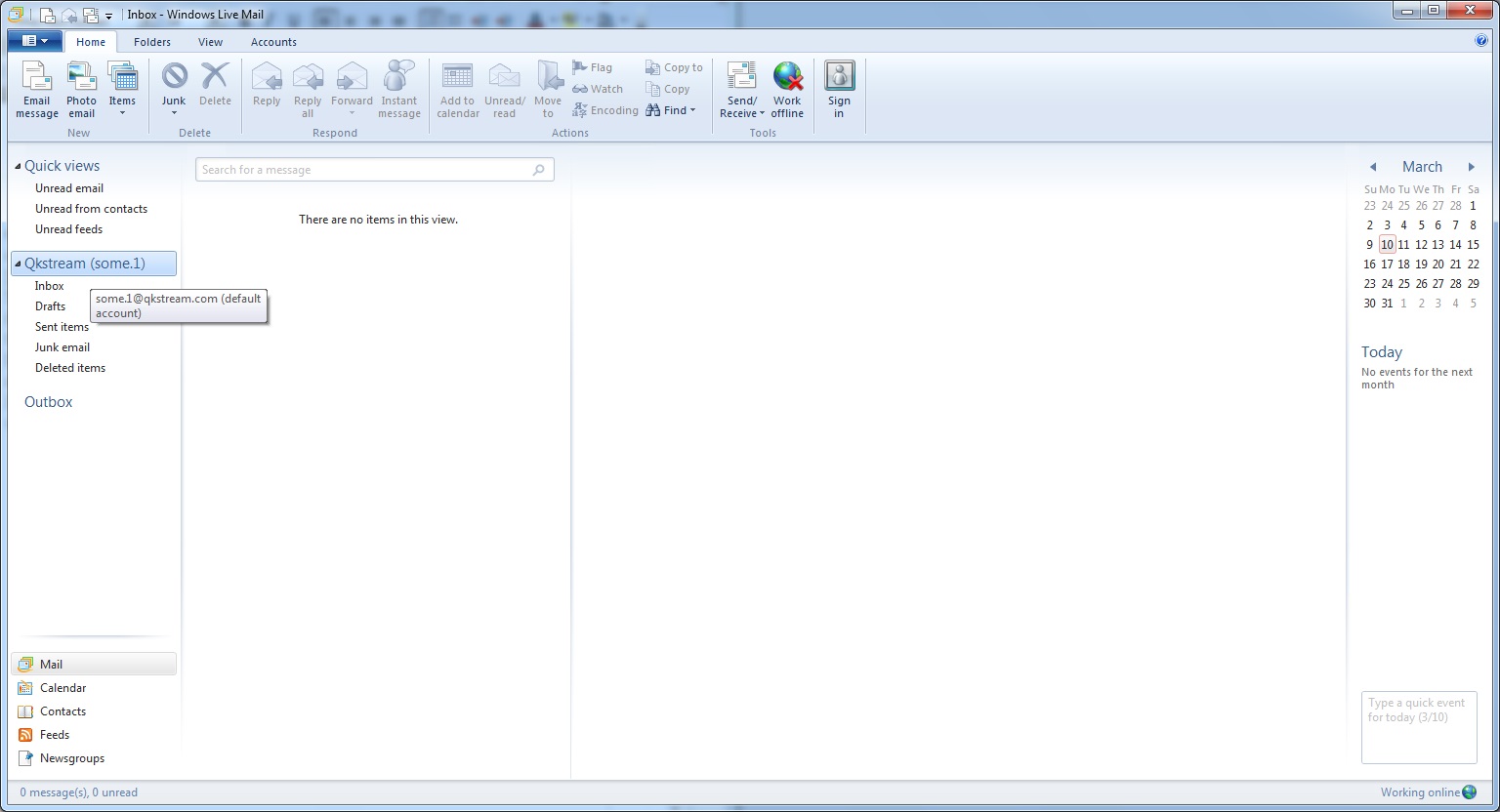
Task: Click the Forward ribbon icon
Action: [352, 90]
